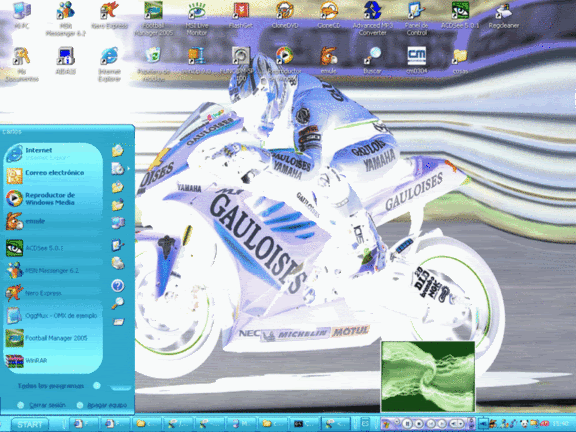Launch ACDSee 5.0.1 from Start menu
The width and height of the screenshot is (576, 432).
pyautogui.click(x=53, y=248)
